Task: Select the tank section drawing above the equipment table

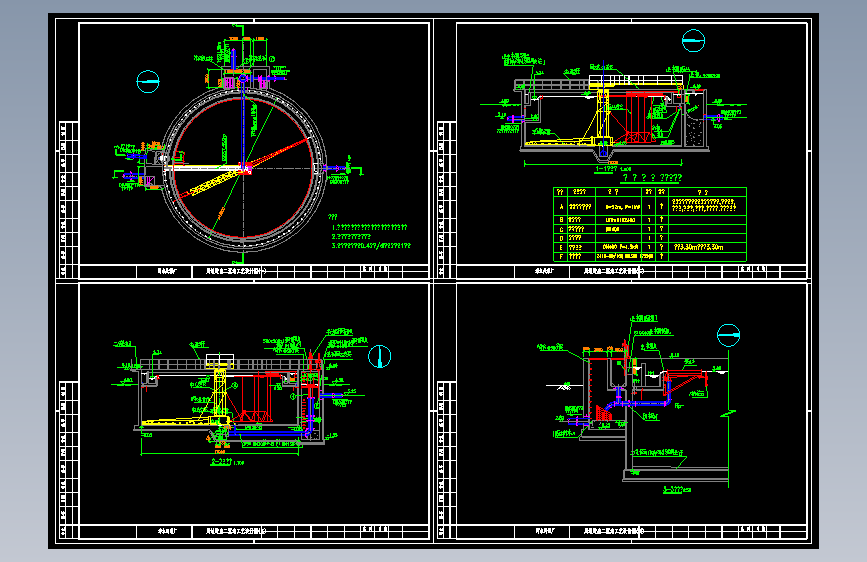Action: 614,113
